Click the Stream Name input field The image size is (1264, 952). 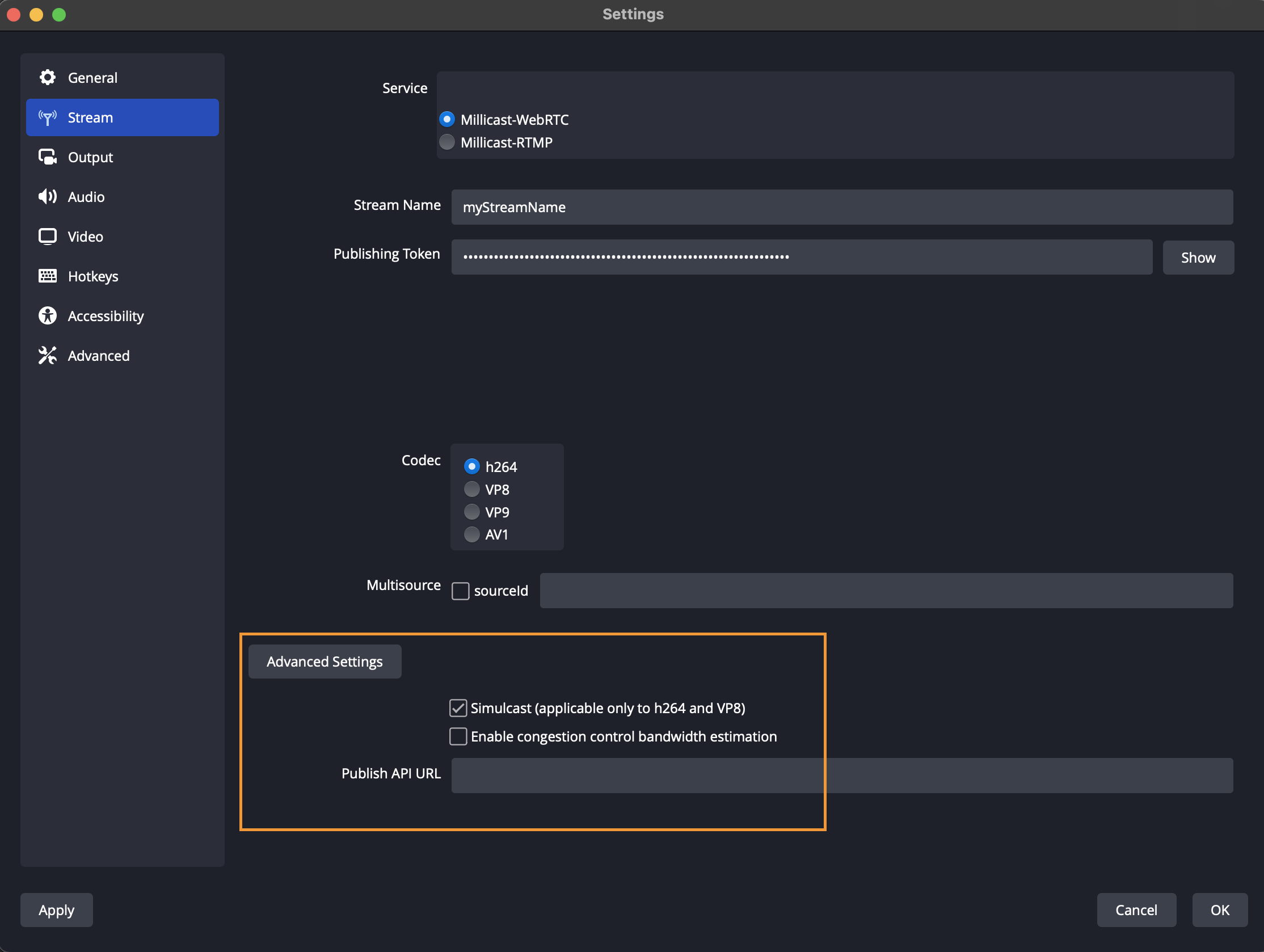click(x=841, y=207)
